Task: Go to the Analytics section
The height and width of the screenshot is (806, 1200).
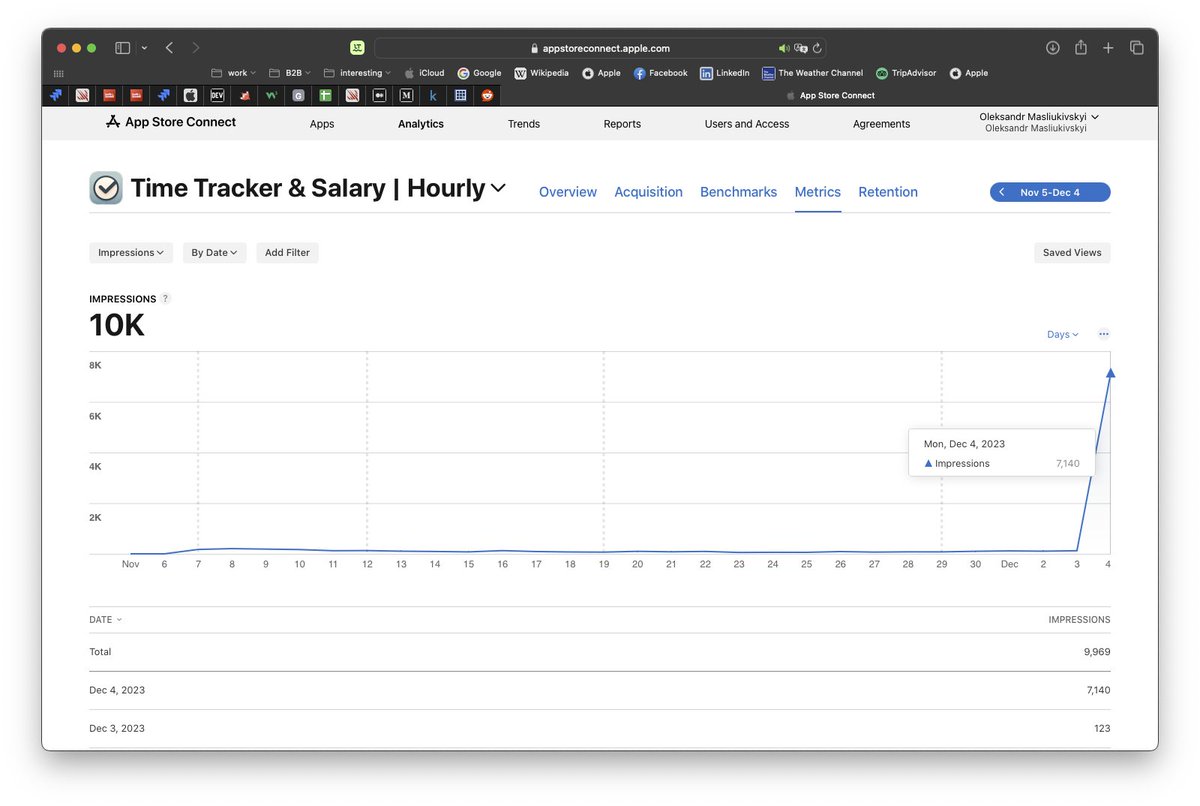Action: point(421,124)
